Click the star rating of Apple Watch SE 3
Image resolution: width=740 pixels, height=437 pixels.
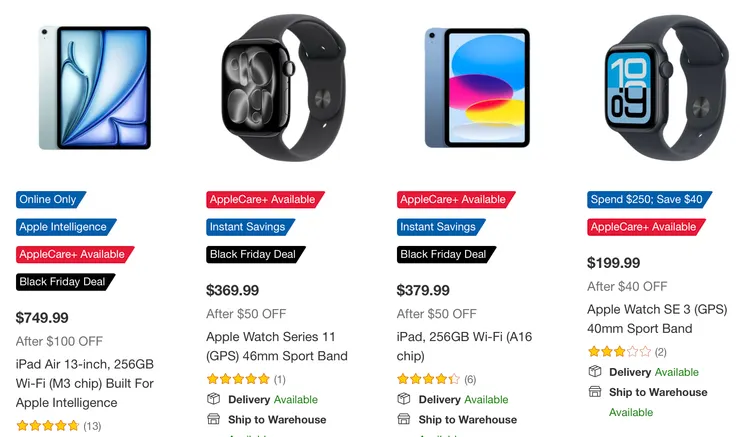618,352
